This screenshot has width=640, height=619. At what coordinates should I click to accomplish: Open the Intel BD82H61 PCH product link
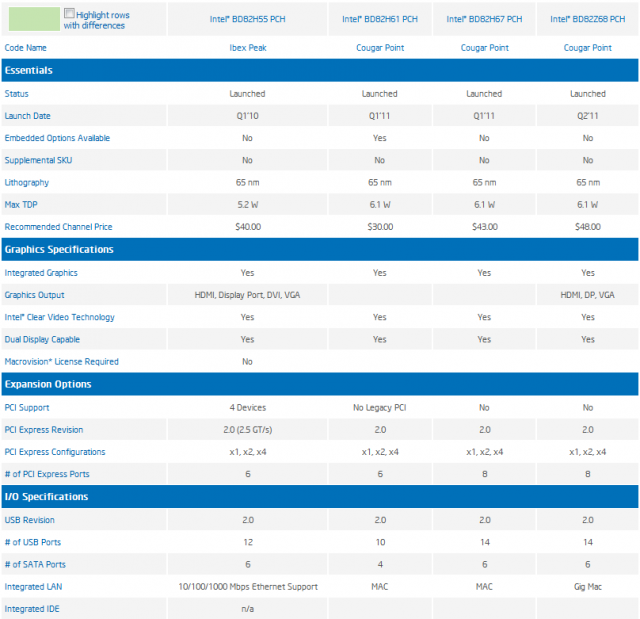[380, 19]
